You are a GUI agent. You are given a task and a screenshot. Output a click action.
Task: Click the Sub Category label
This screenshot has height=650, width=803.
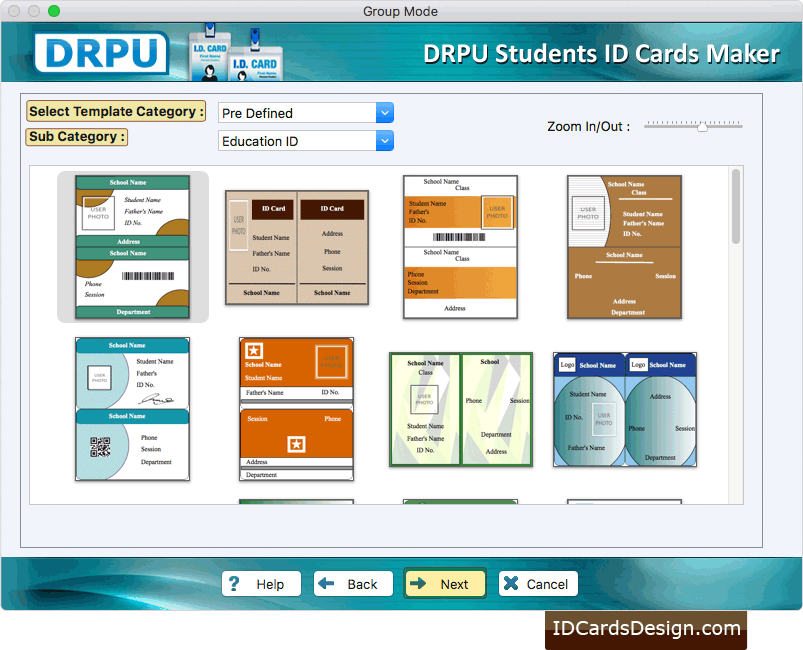coord(77,137)
